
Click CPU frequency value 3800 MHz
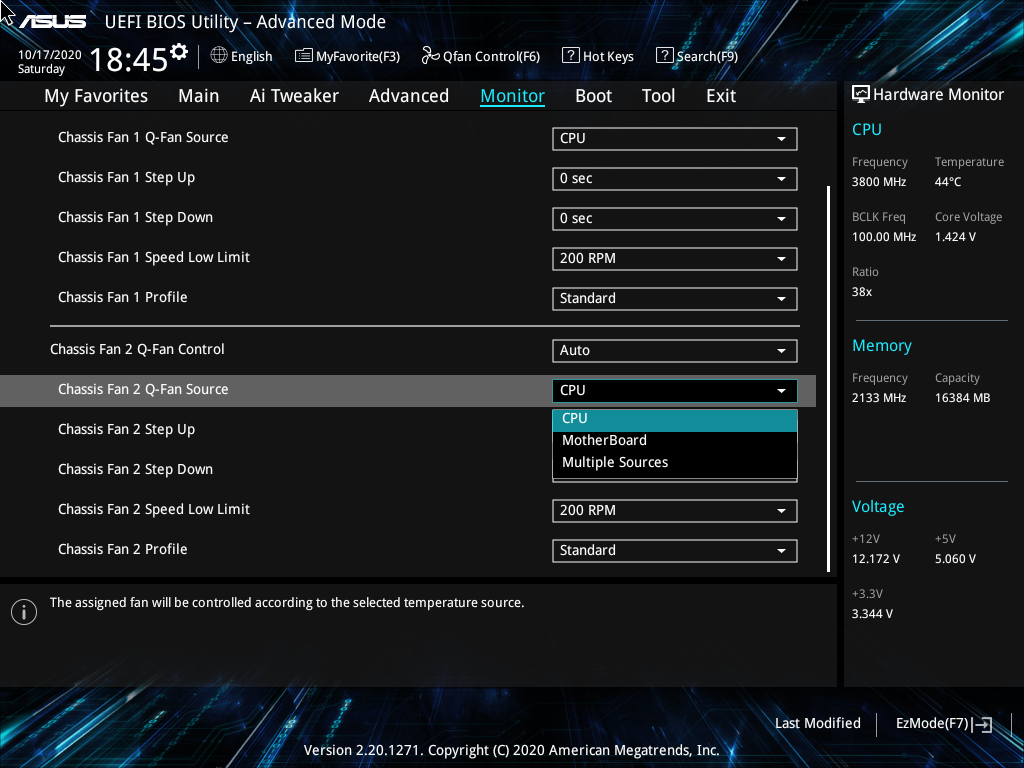tap(878, 182)
